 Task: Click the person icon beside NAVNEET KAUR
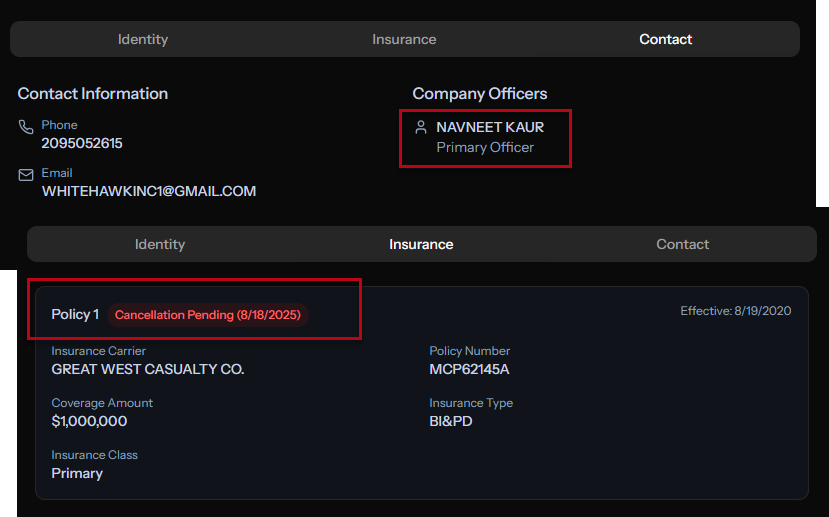tap(421, 127)
